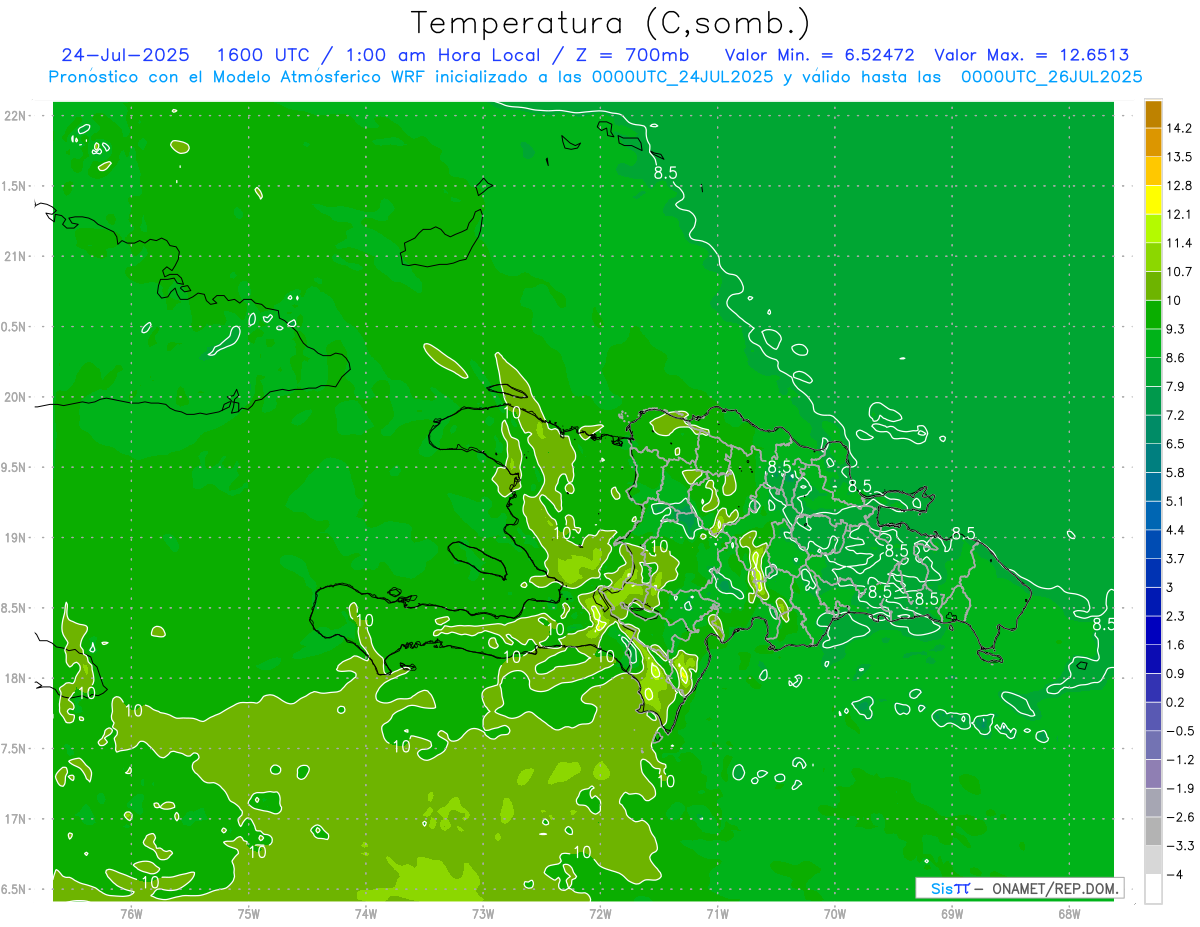The height and width of the screenshot is (927, 1200).
Task: Click the '74W' longitude axis label
Action: click(366, 913)
